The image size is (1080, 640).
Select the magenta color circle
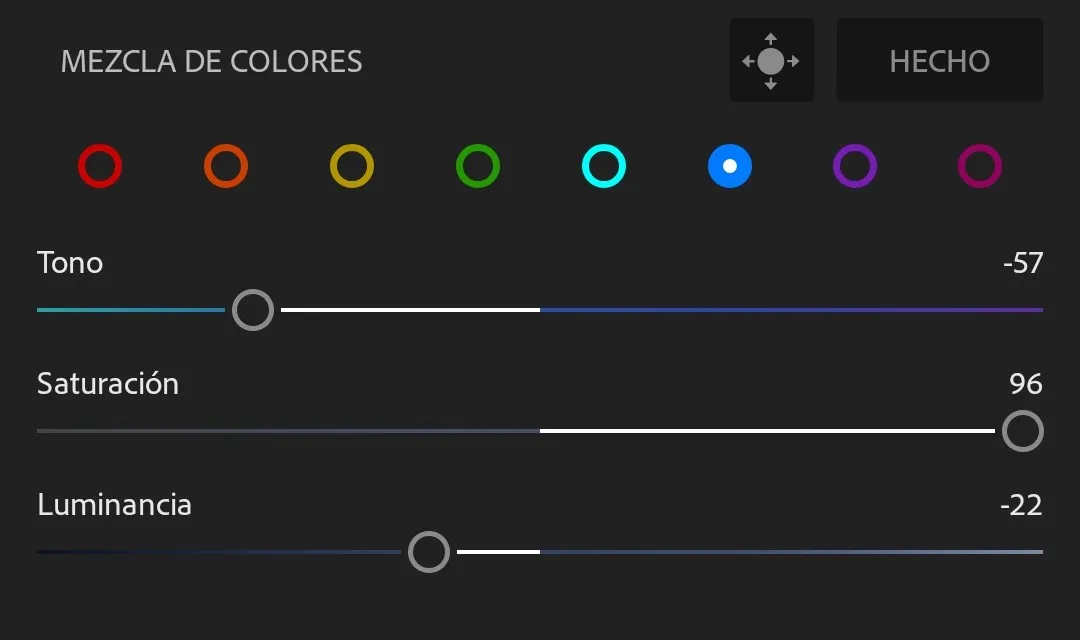click(980, 166)
